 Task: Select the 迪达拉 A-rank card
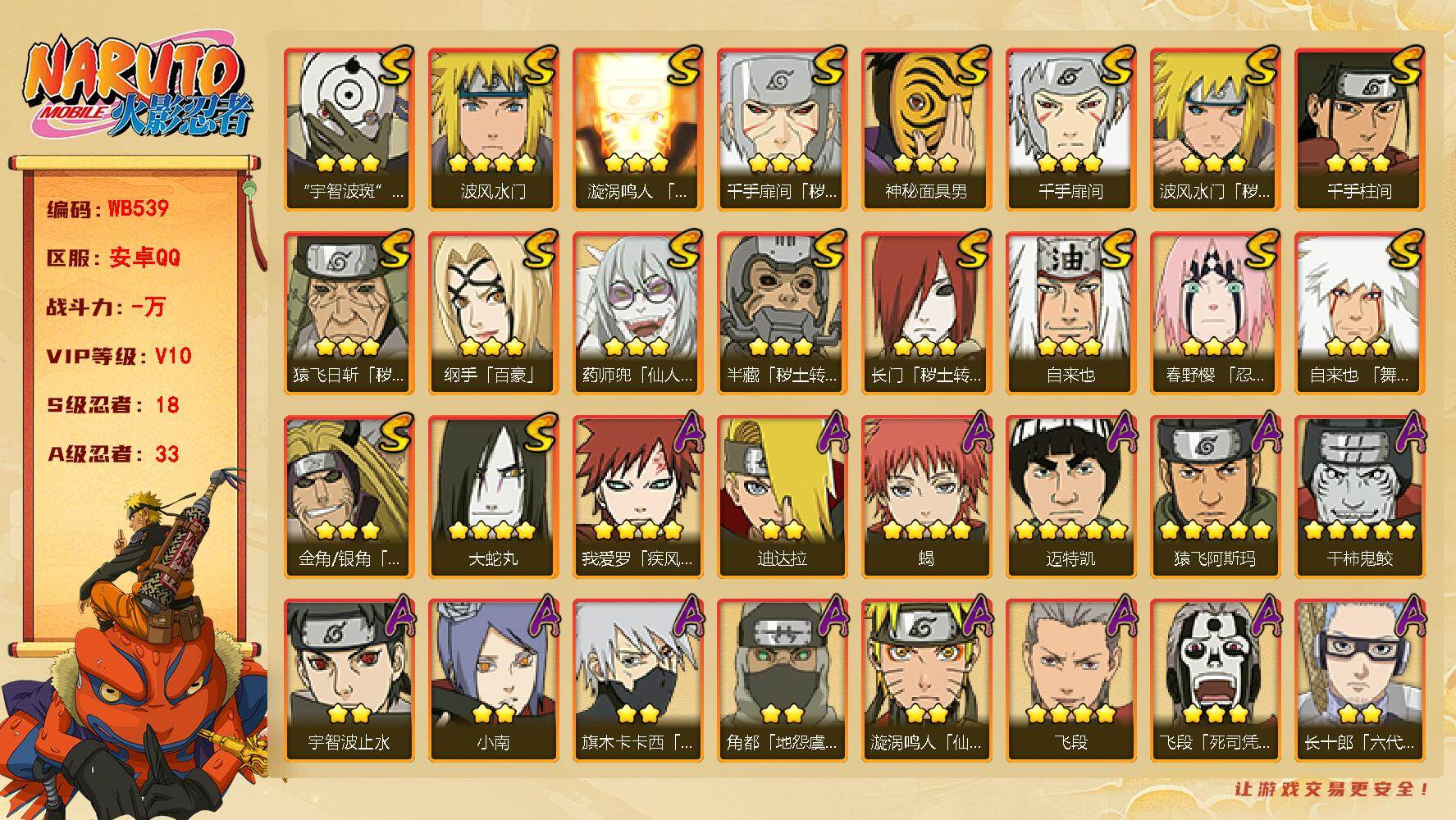(x=782, y=497)
